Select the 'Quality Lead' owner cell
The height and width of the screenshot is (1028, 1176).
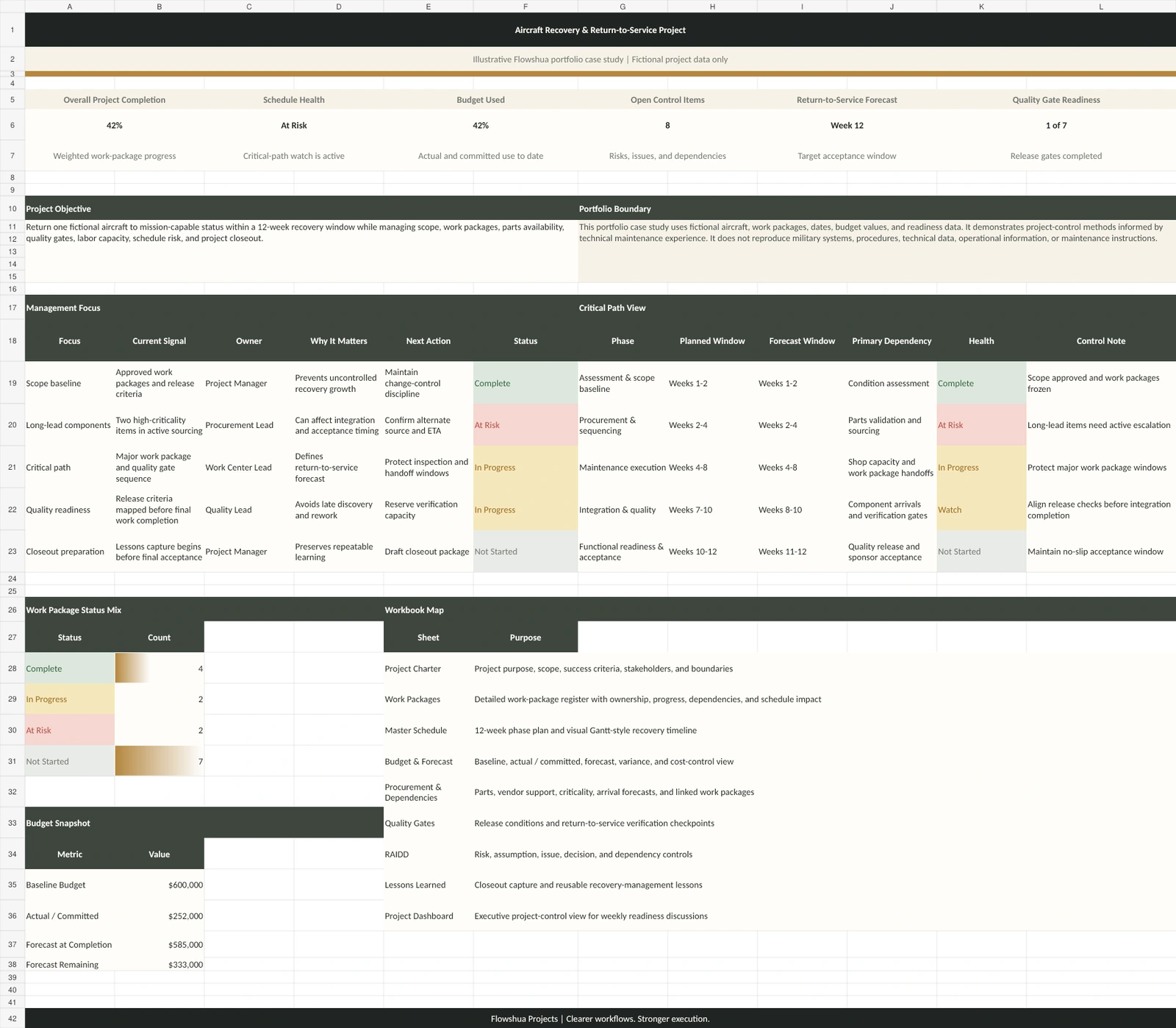coord(249,510)
